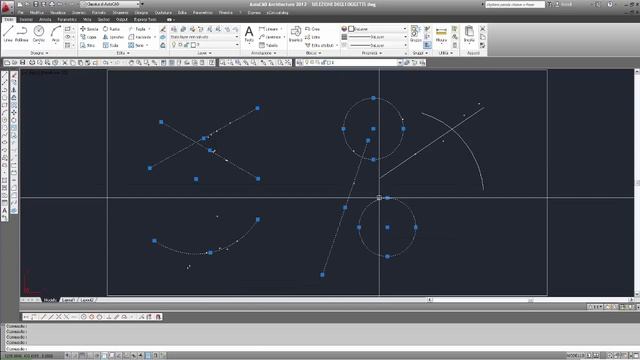This screenshot has height=360, width=640.
Task: Expand the Layer panel
Action: click(x=204, y=53)
